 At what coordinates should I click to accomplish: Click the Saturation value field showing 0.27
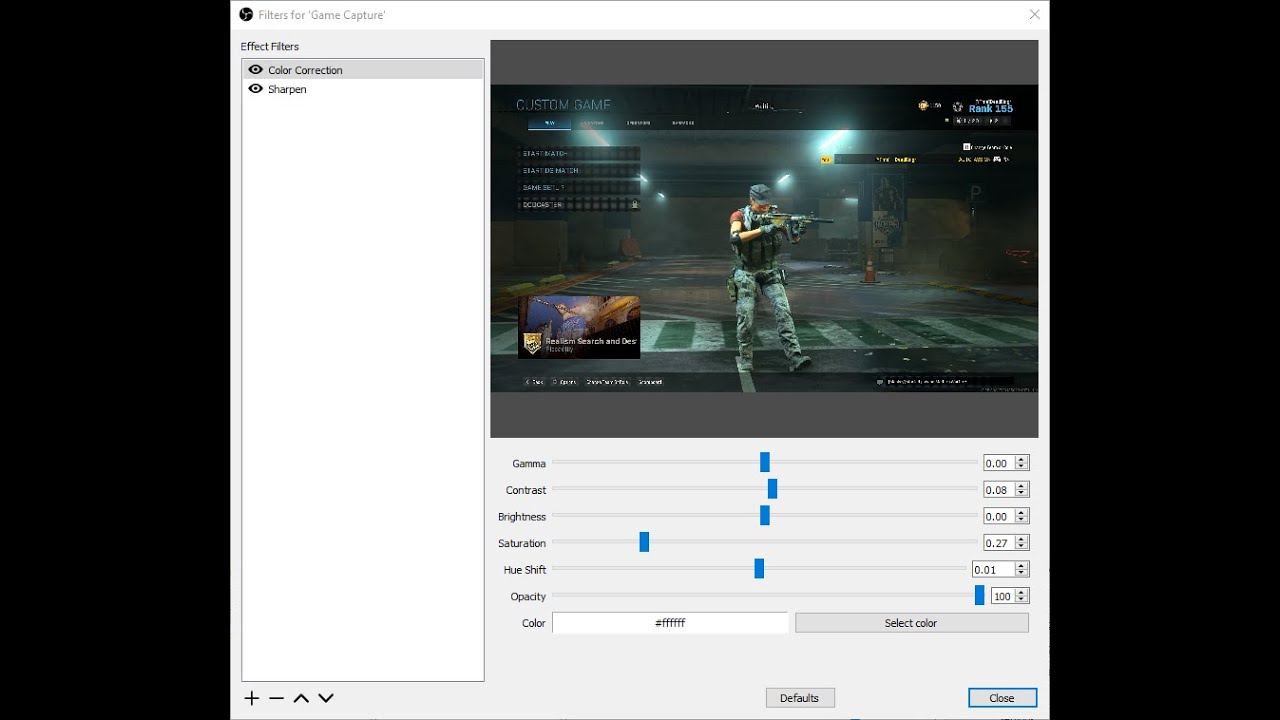coord(999,543)
